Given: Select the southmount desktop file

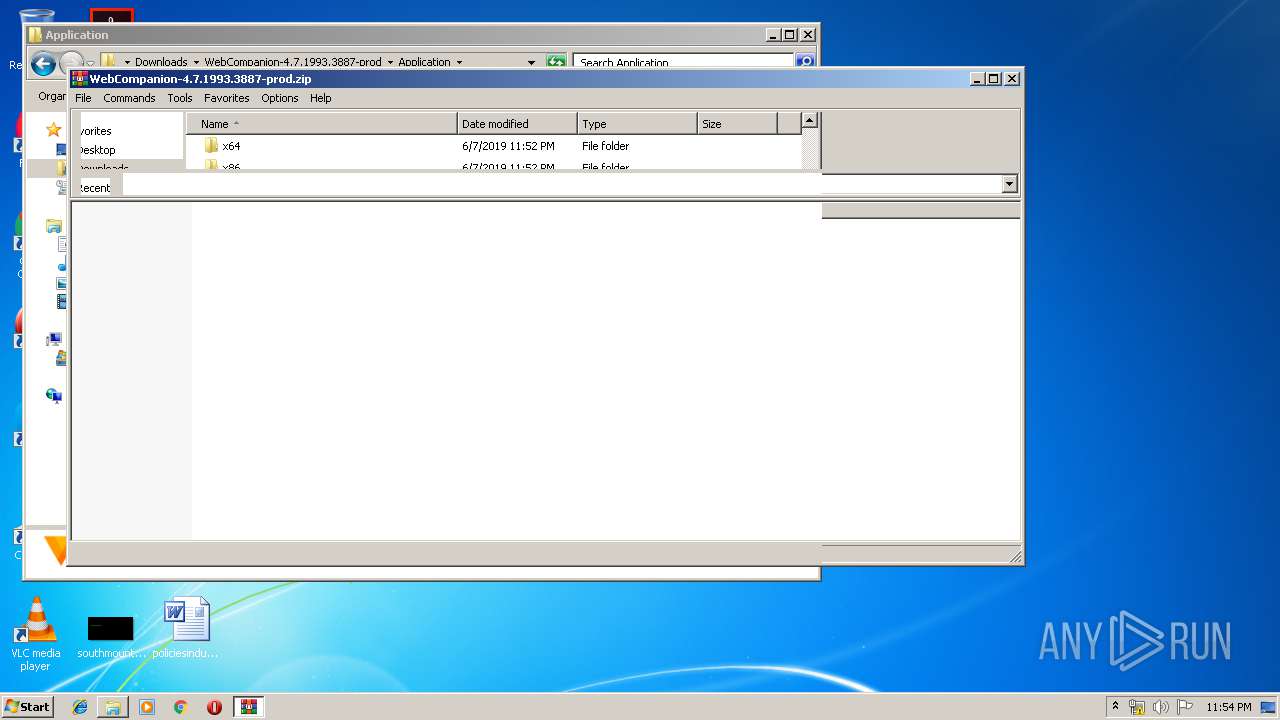Looking at the screenshot, I should (x=111, y=636).
